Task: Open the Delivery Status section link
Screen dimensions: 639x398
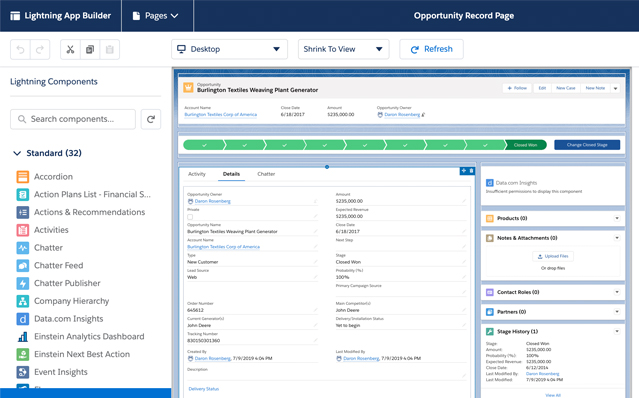Action: click(203, 389)
